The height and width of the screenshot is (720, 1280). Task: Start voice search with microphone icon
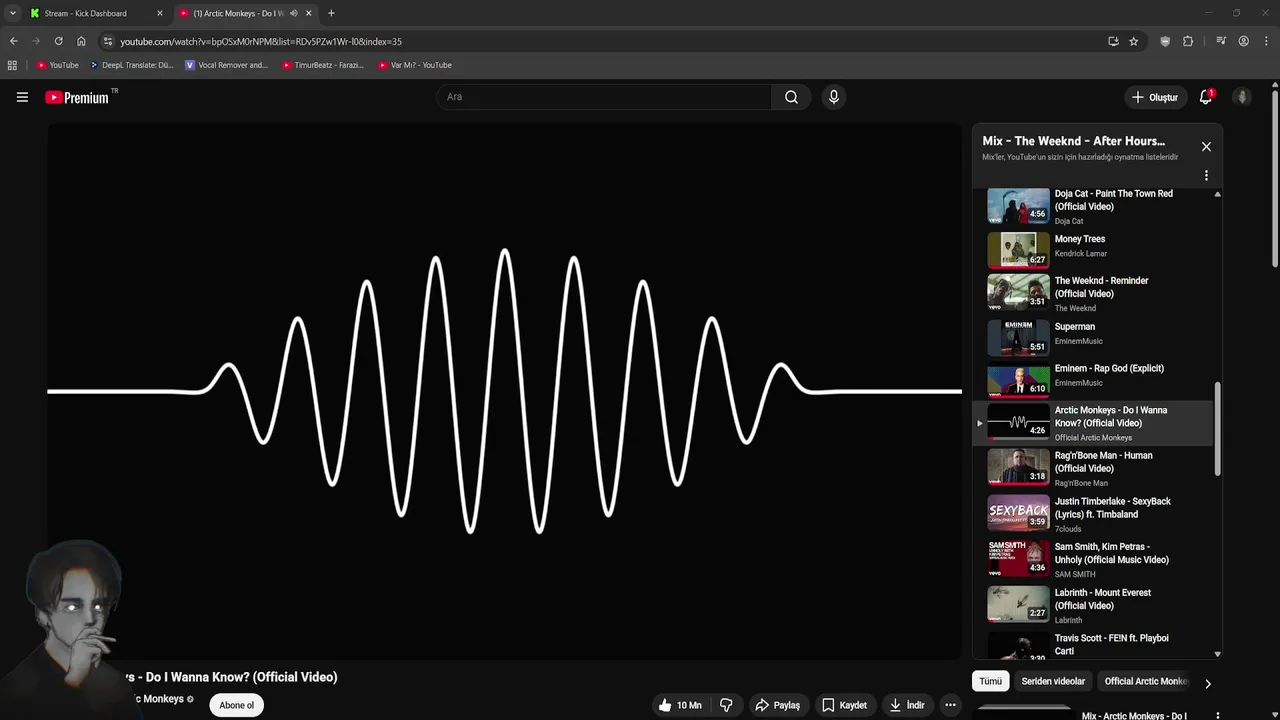point(833,97)
